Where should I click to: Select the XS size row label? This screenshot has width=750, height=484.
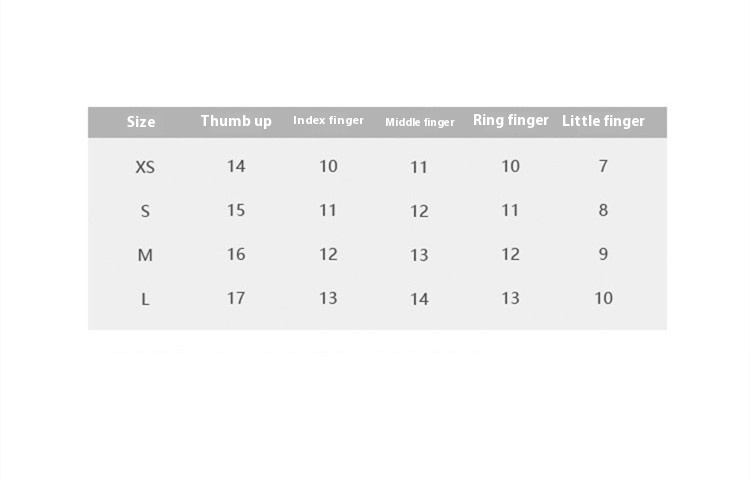coord(145,167)
